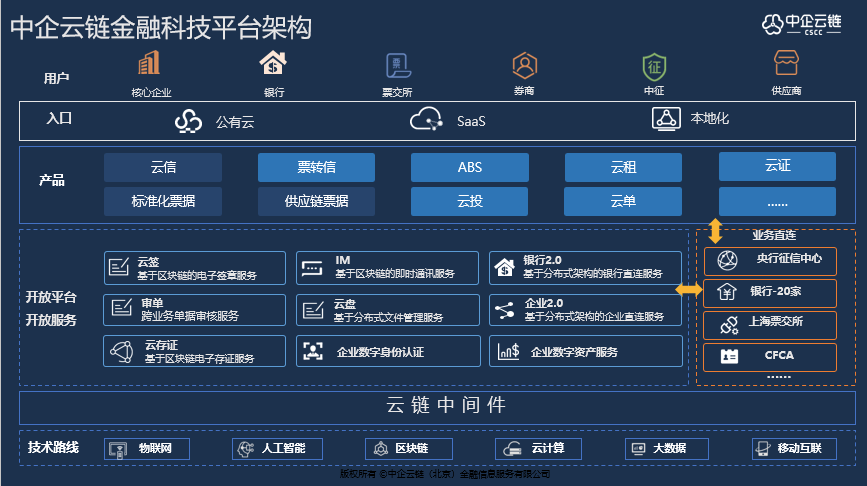Click the IM chat message icon
Screen dimensions: 867x486
point(312,268)
